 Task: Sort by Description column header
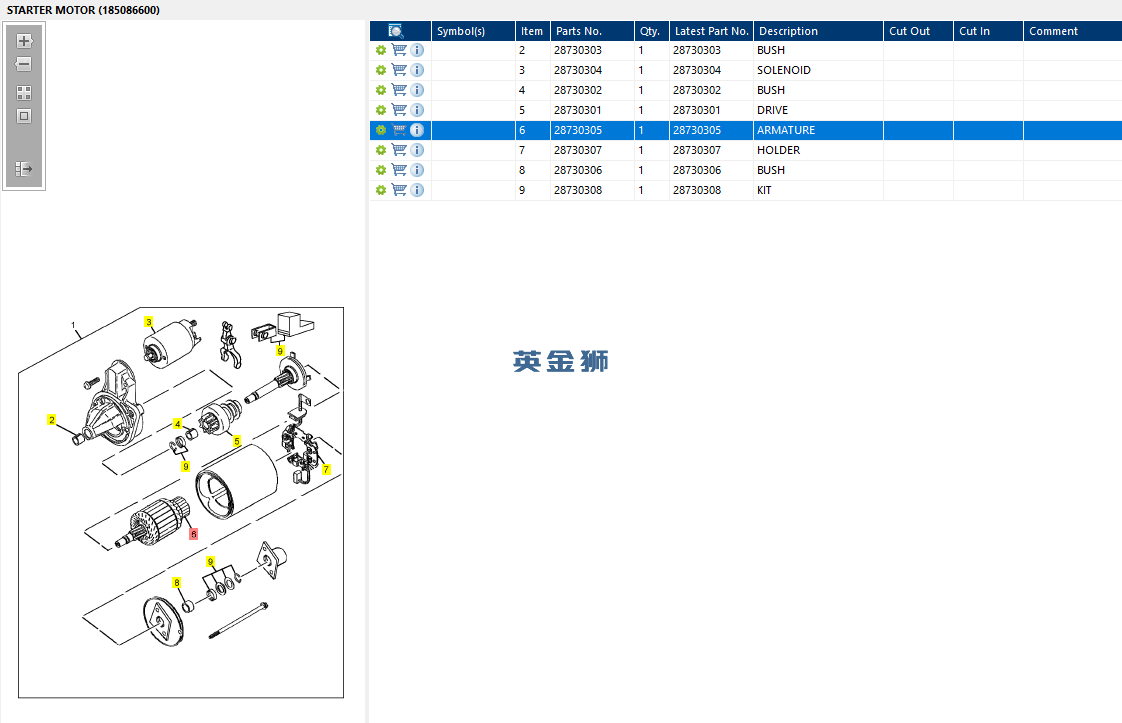(x=818, y=31)
